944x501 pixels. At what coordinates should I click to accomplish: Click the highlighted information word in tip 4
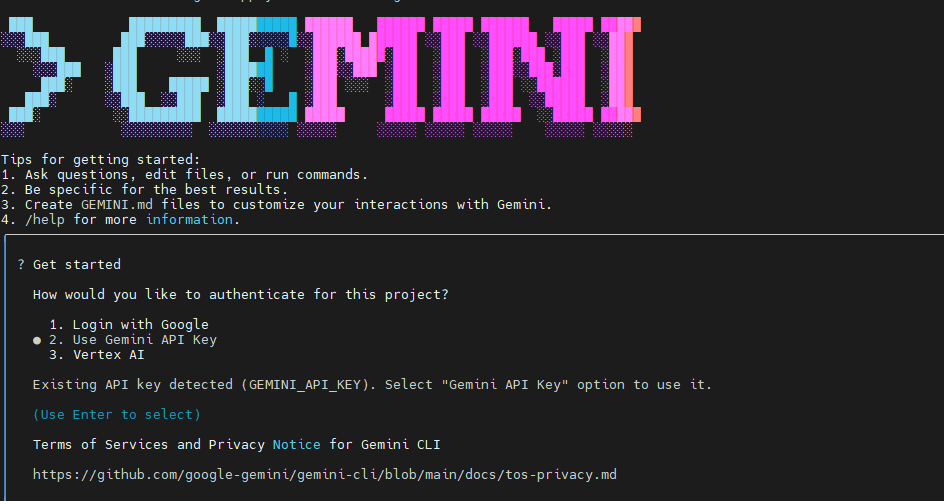coord(189,220)
